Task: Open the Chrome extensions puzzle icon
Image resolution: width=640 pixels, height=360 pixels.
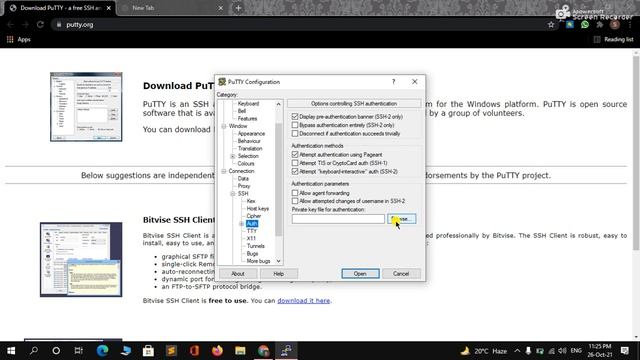Action: pos(600,24)
